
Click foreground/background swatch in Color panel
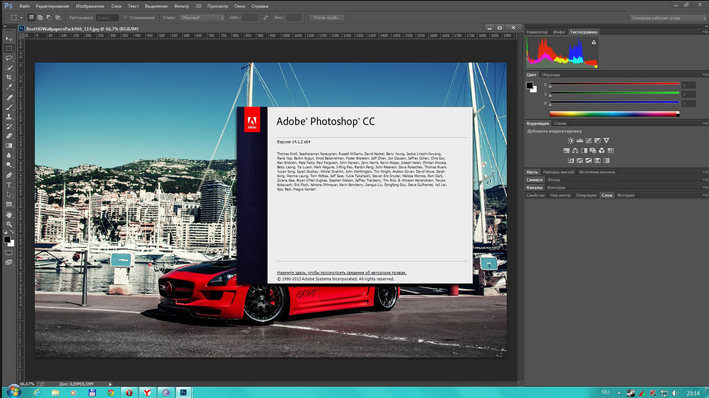click(531, 87)
